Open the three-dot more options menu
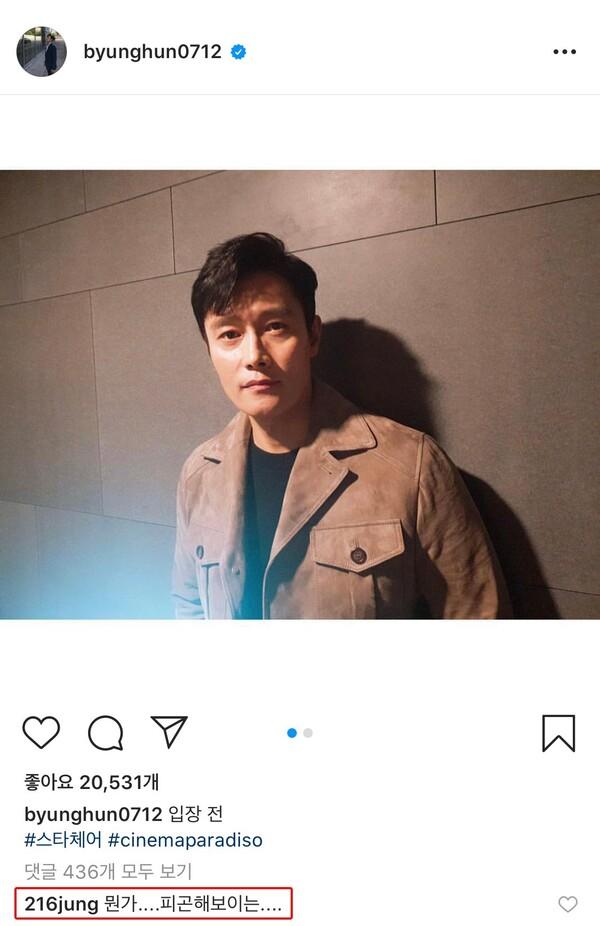Image resolution: width=600 pixels, height=926 pixels. (x=565, y=52)
